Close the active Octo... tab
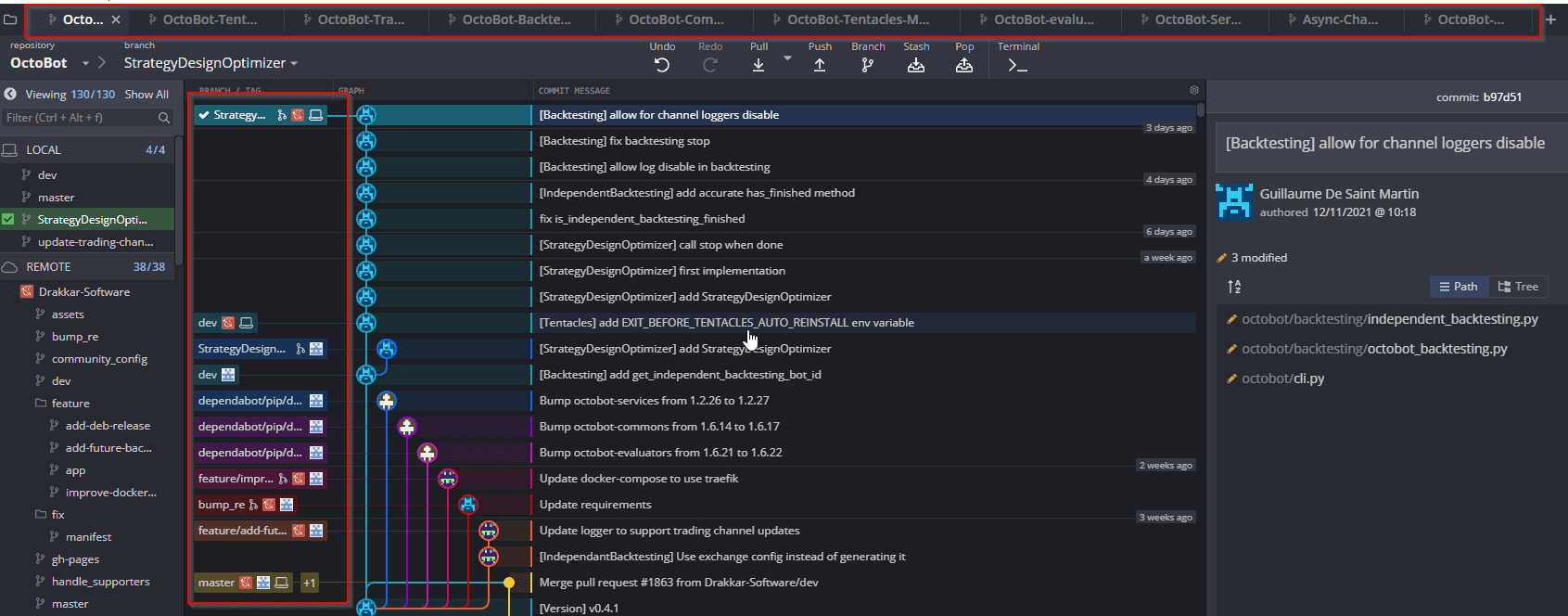Viewport: 1568px width, 616px height. point(116,19)
